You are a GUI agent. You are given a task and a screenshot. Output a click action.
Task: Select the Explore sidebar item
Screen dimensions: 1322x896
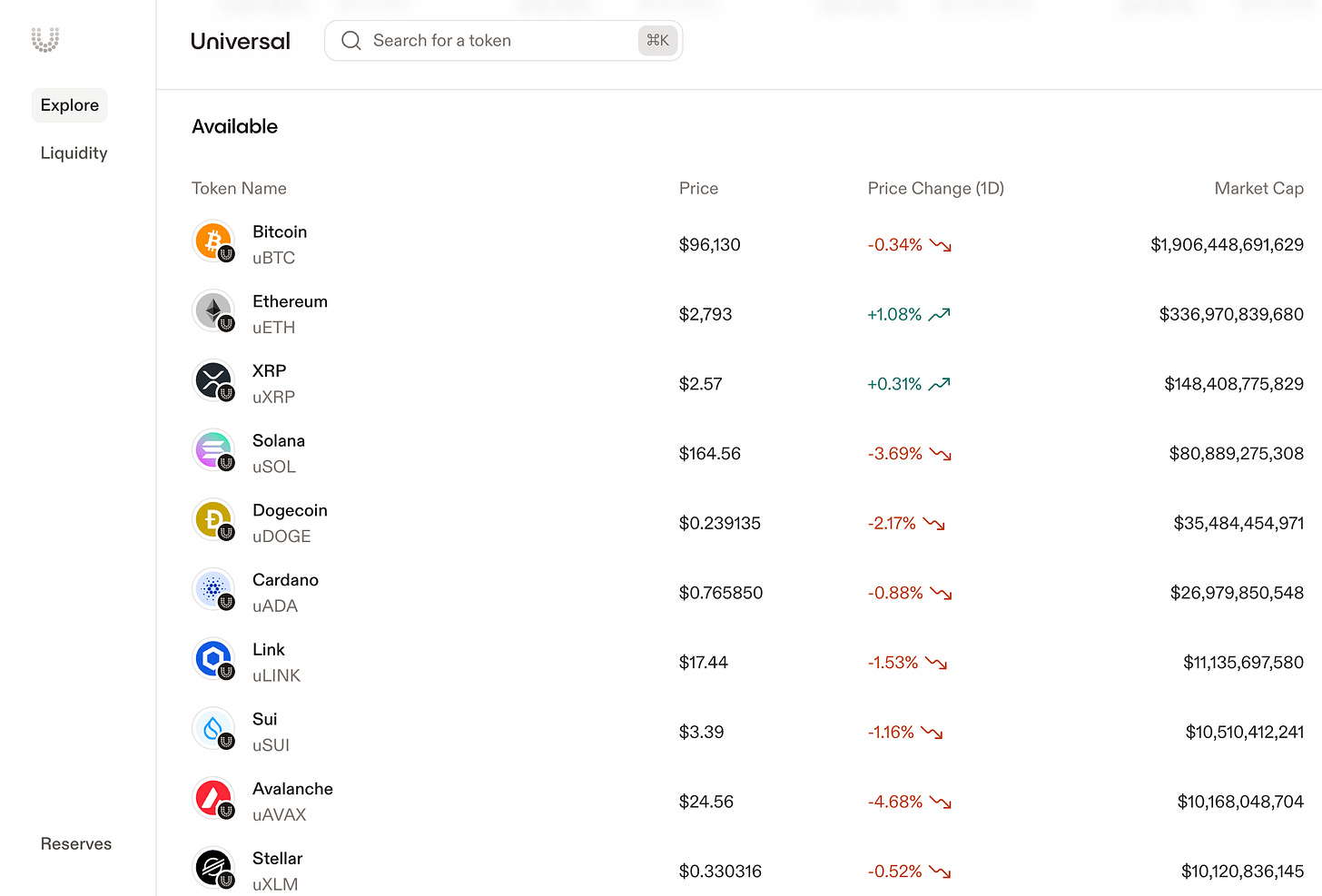pos(70,105)
